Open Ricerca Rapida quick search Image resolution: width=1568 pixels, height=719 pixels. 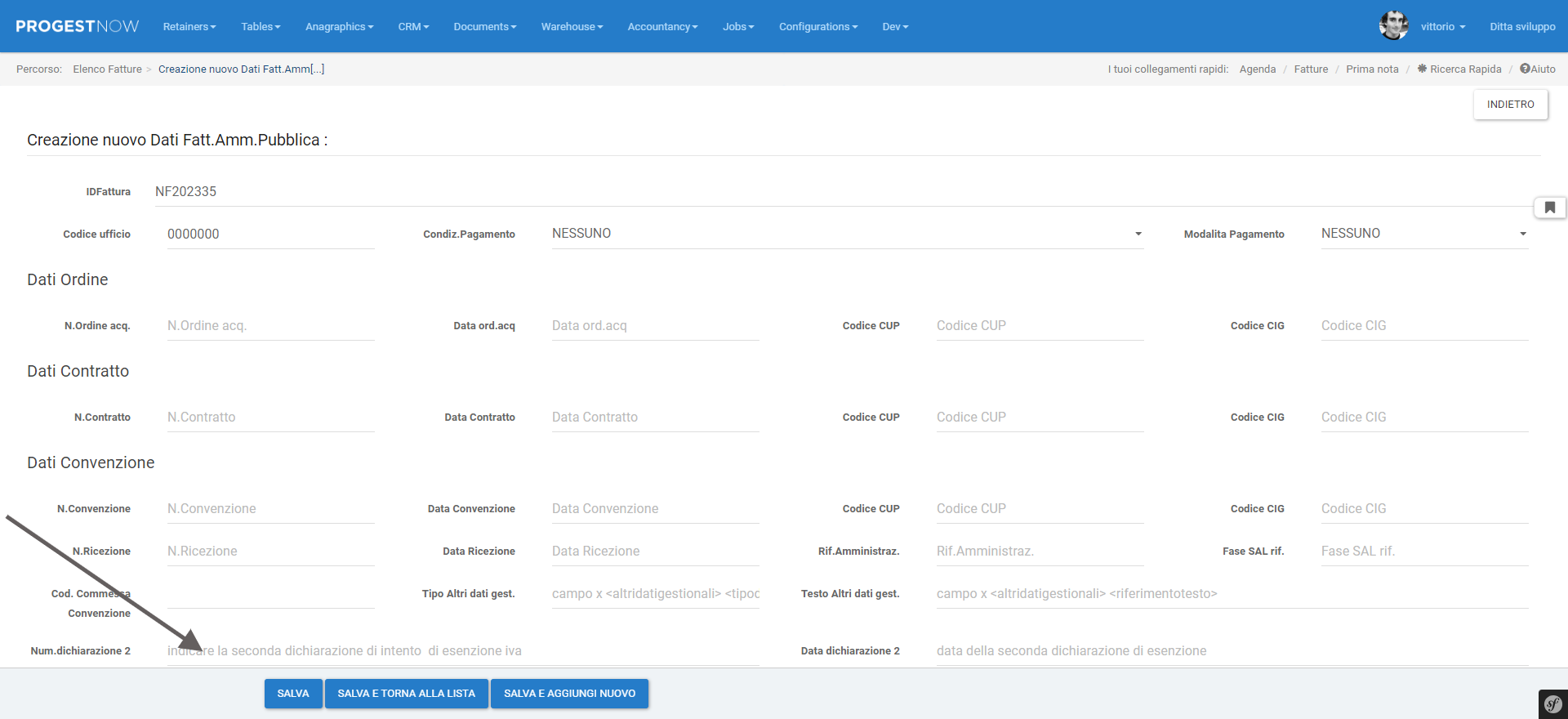1459,69
